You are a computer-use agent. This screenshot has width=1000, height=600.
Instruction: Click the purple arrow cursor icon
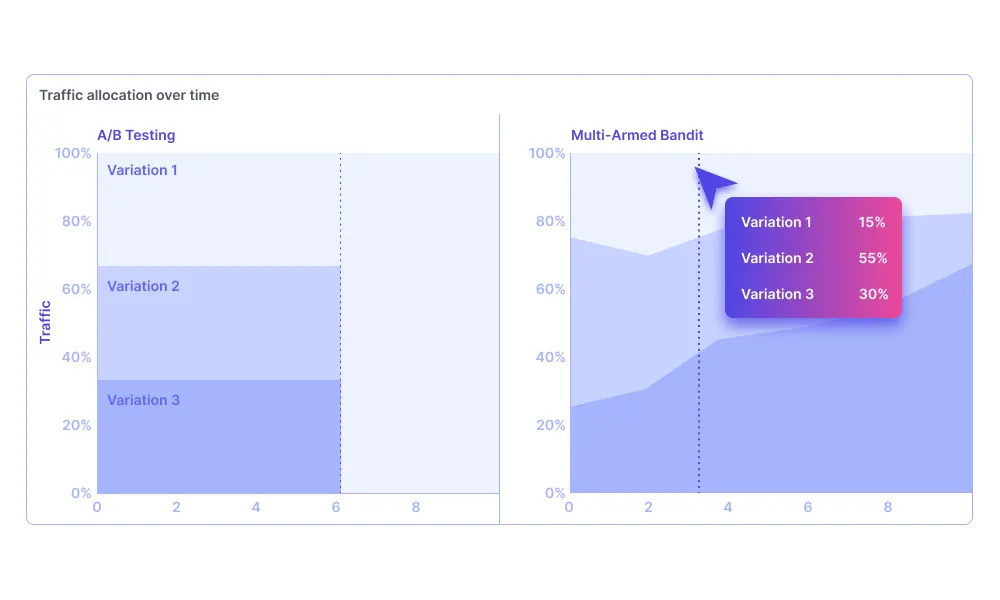[x=714, y=186]
